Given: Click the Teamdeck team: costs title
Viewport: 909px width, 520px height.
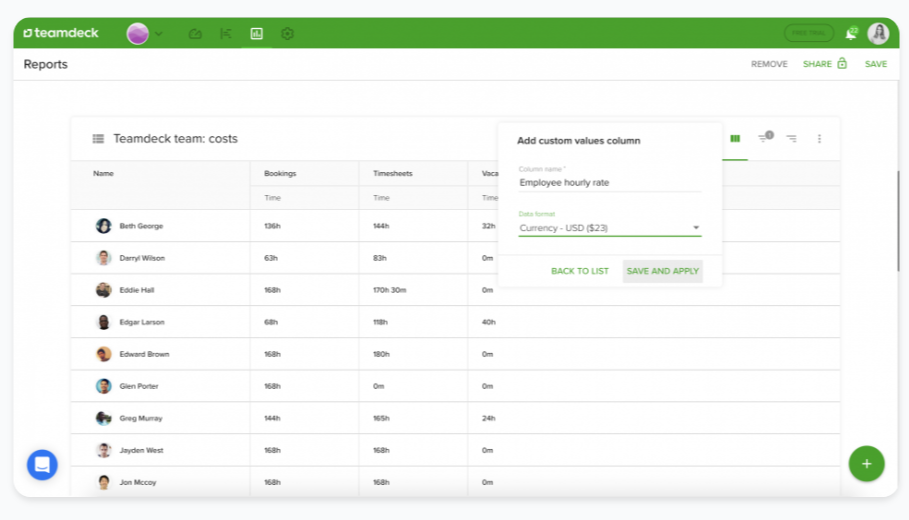Looking at the screenshot, I should [175, 139].
